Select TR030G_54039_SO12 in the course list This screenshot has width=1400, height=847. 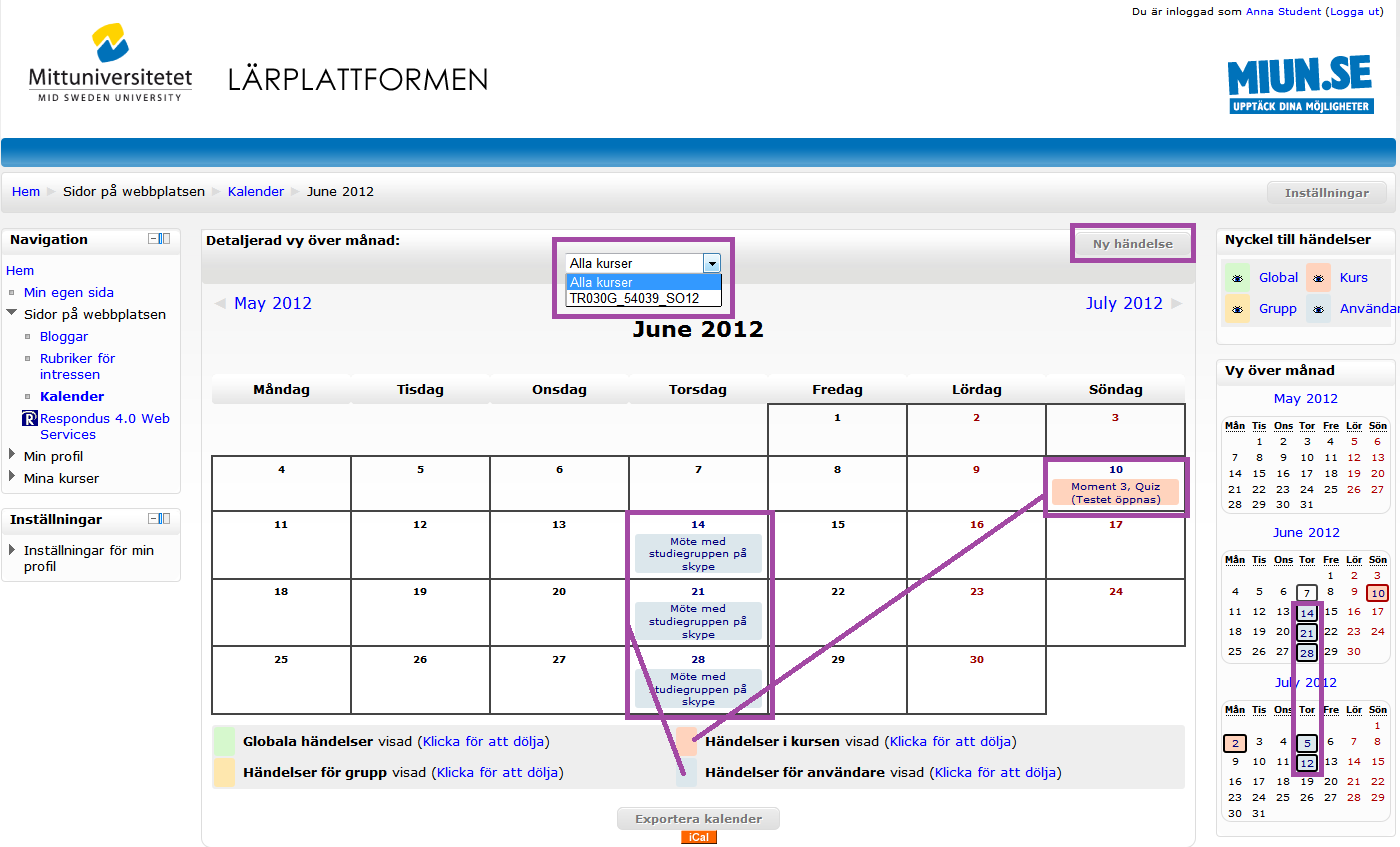(643, 298)
